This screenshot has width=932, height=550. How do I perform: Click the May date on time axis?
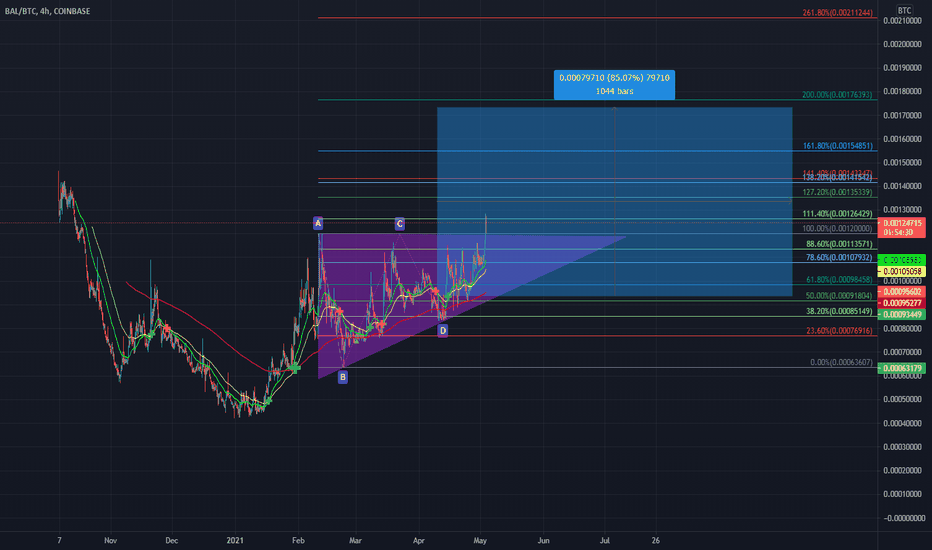point(480,540)
